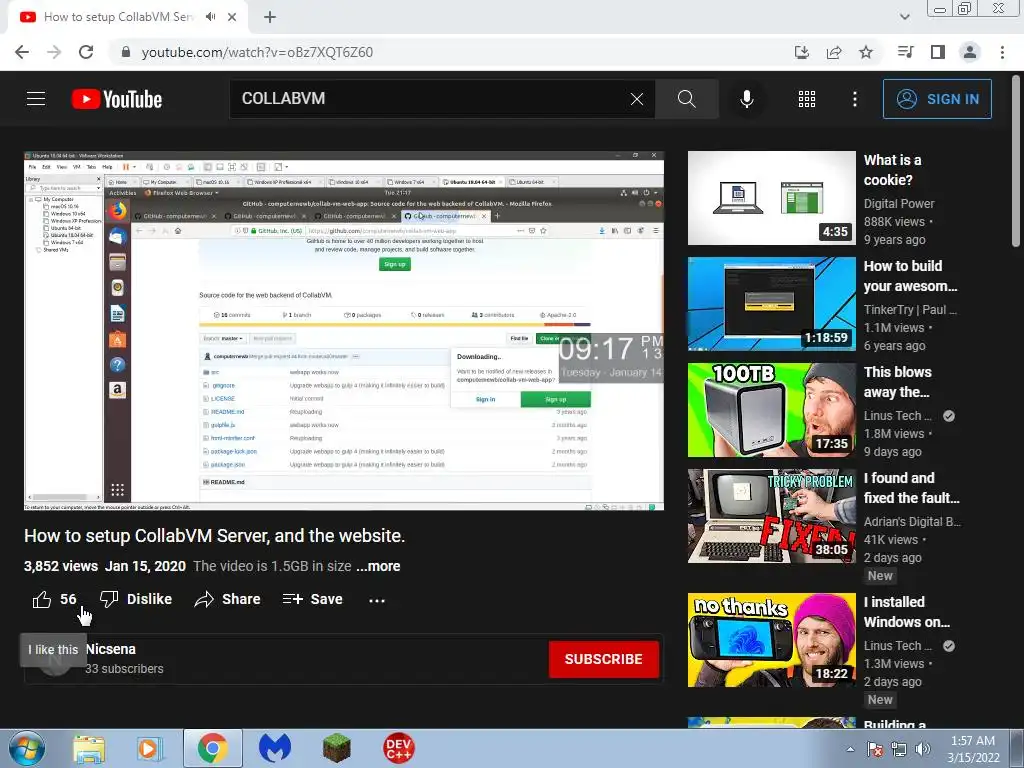
Task: Toggle the Chrome side panel
Action: [x=938, y=52]
